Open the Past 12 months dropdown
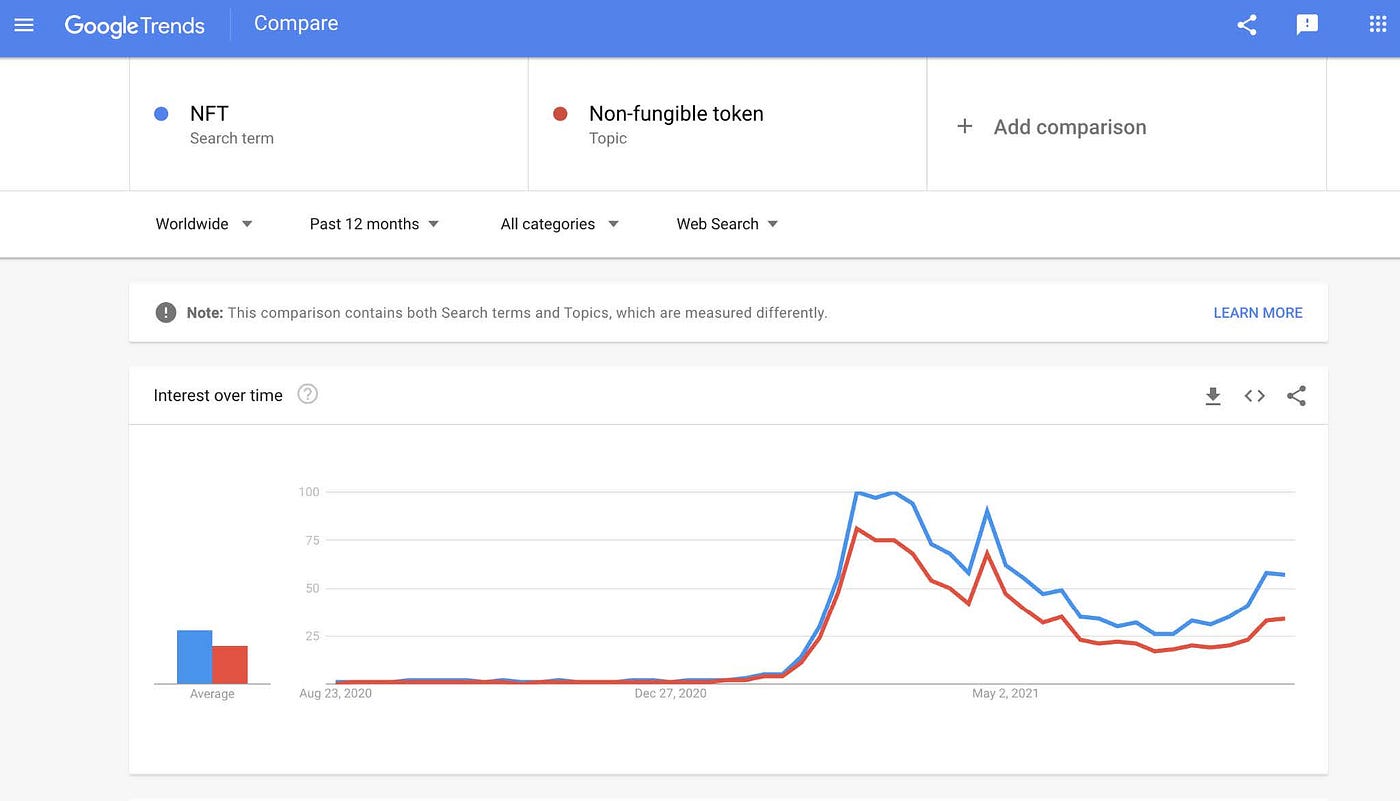 click(374, 224)
